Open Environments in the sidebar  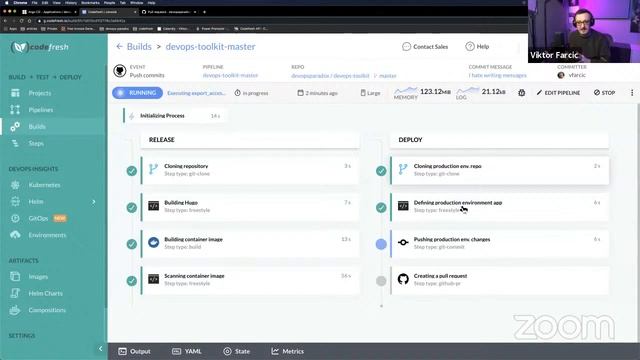point(47,235)
